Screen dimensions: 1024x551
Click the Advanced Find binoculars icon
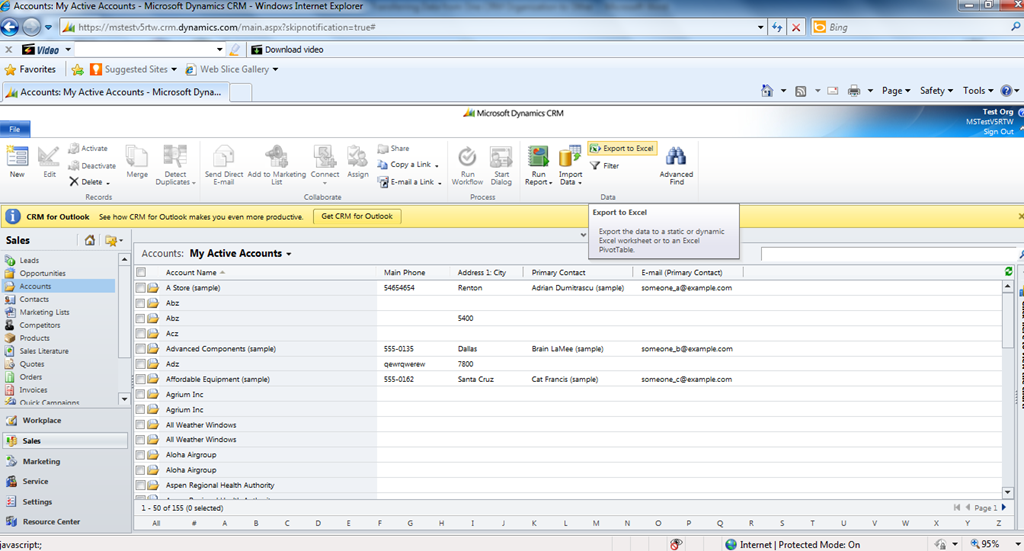(676, 157)
